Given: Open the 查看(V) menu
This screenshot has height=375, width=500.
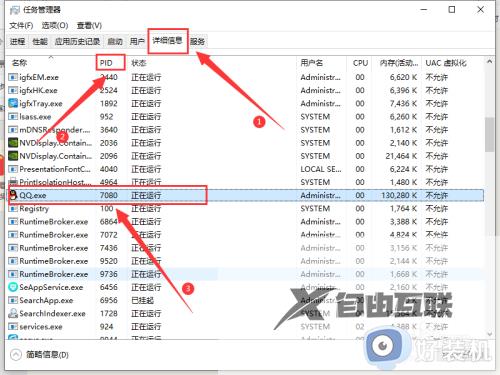Looking at the screenshot, I should point(89,25).
